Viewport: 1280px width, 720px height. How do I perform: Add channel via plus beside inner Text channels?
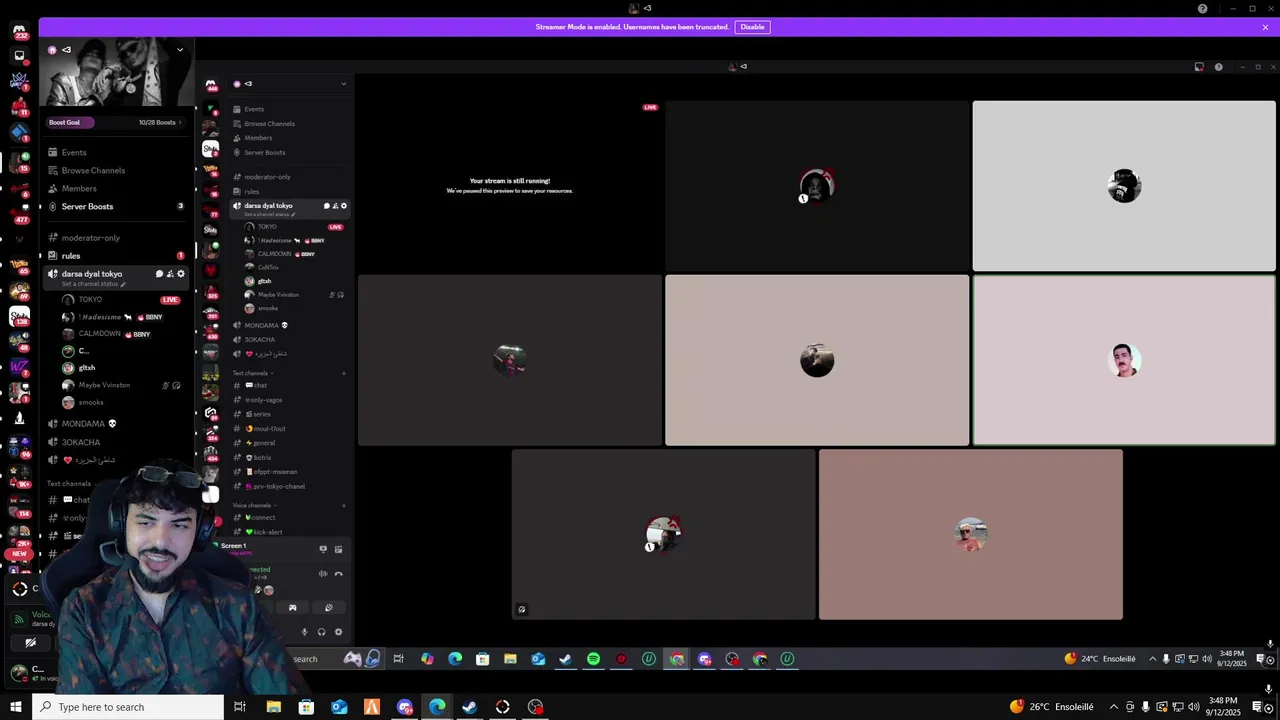pyautogui.click(x=344, y=373)
